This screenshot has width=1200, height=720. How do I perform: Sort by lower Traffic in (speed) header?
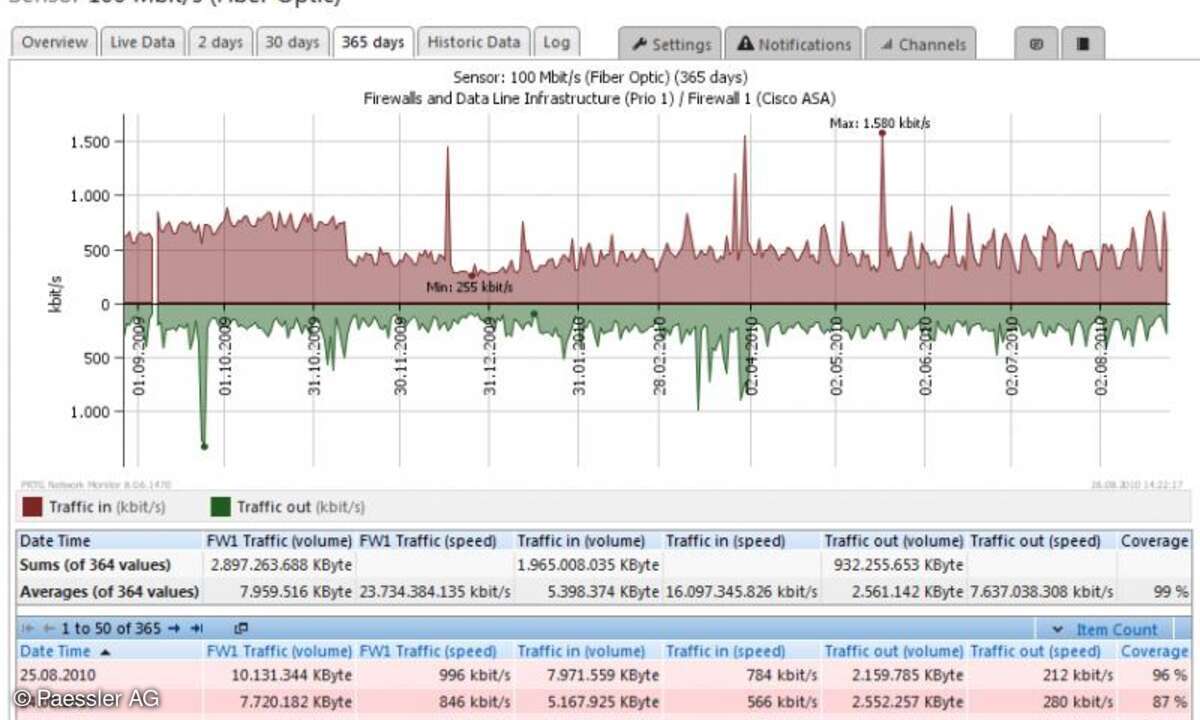pyautogui.click(x=727, y=651)
